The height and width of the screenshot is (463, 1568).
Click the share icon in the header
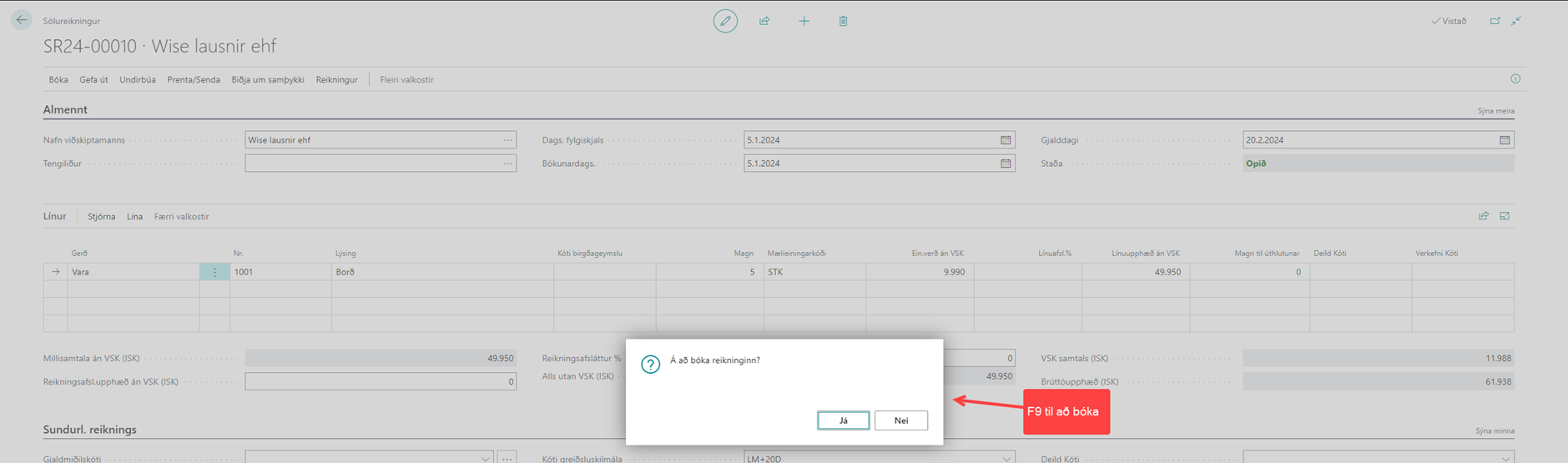coord(764,21)
